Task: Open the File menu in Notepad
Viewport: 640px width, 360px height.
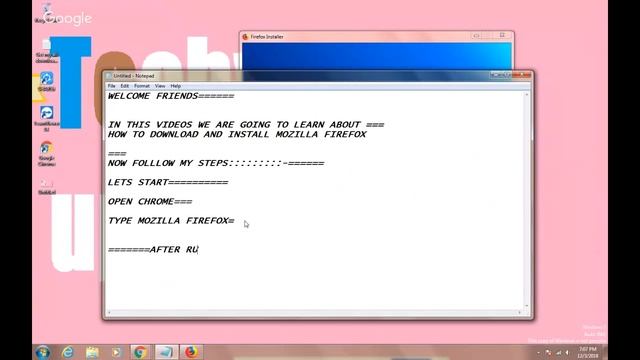Action: [x=111, y=86]
